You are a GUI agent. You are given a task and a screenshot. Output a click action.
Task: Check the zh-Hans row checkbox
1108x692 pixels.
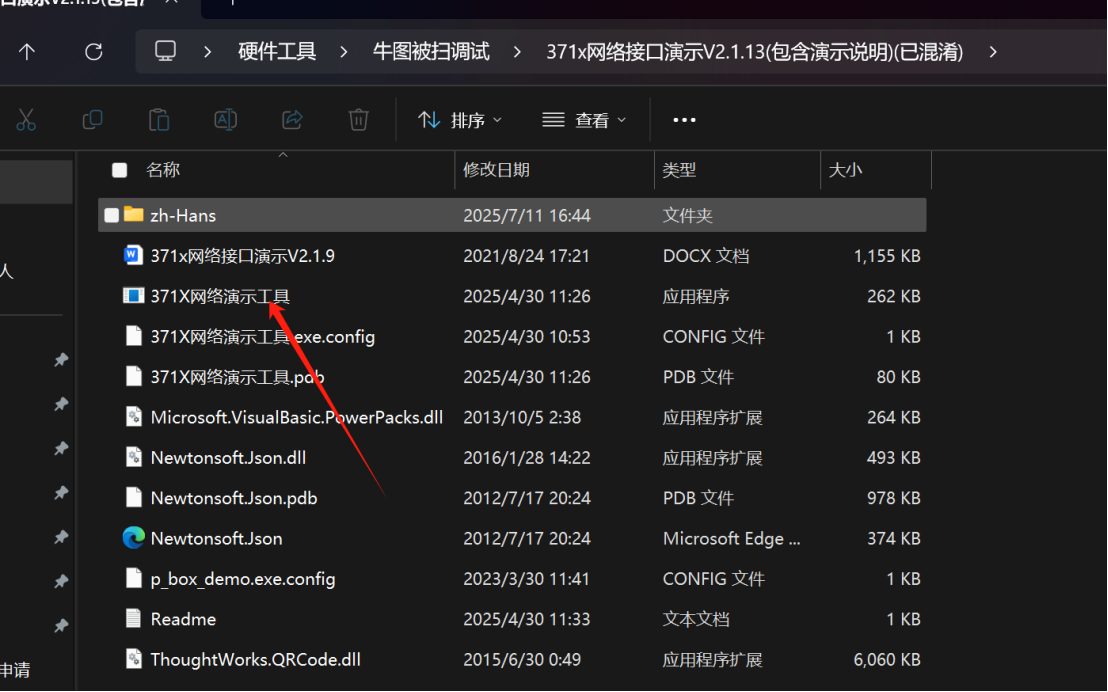pyautogui.click(x=112, y=215)
